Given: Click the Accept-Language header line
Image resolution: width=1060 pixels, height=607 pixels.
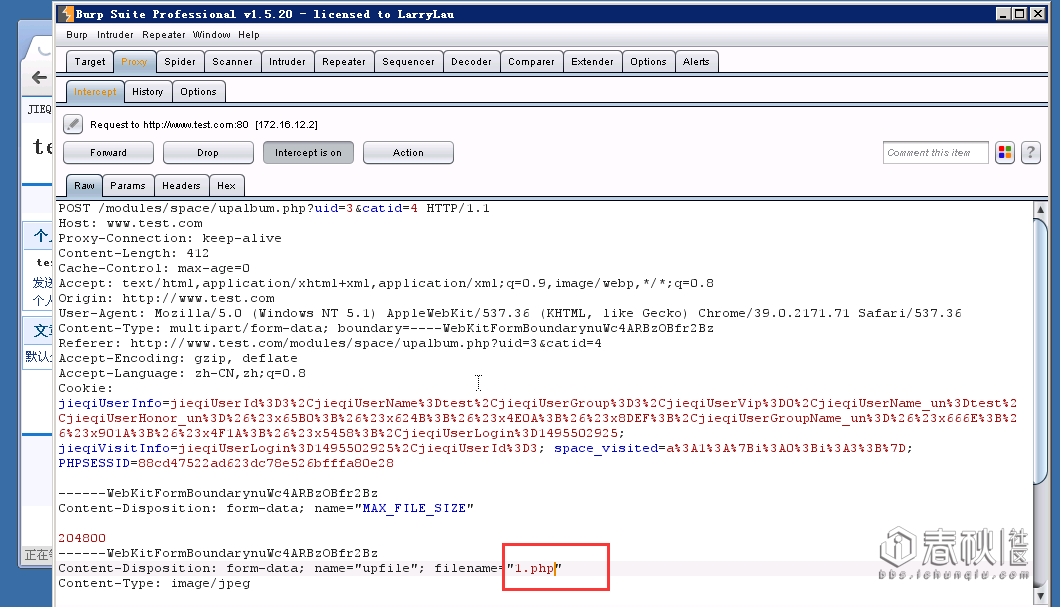Looking at the screenshot, I should coord(182,373).
